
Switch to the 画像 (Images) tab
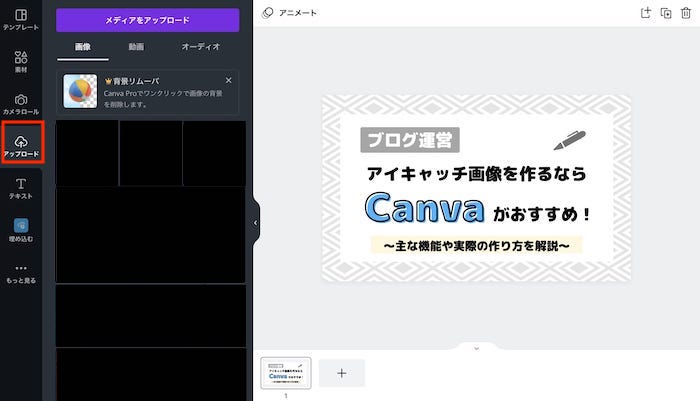click(83, 47)
